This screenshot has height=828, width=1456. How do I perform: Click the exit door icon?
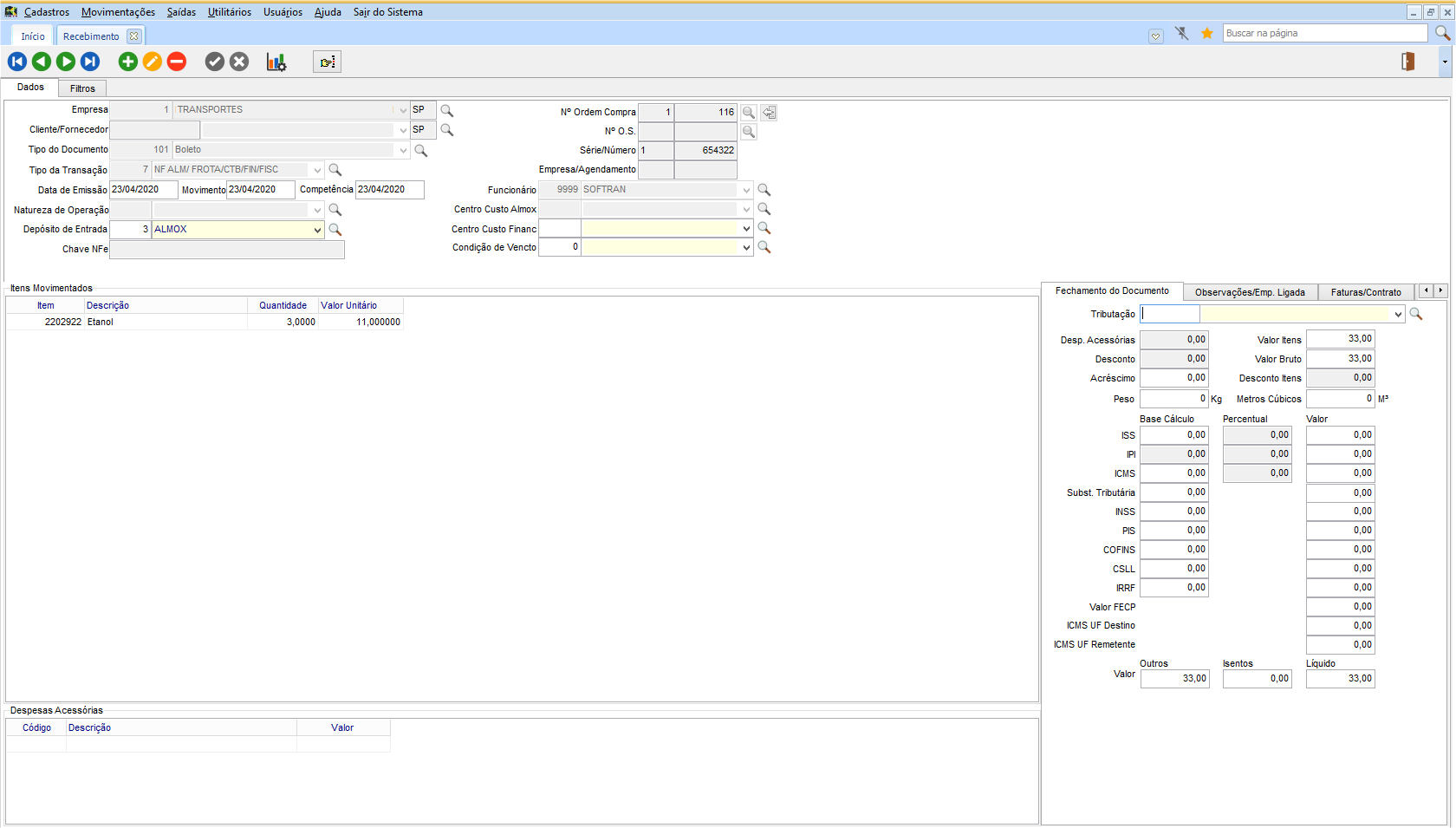[x=1408, y=62]
